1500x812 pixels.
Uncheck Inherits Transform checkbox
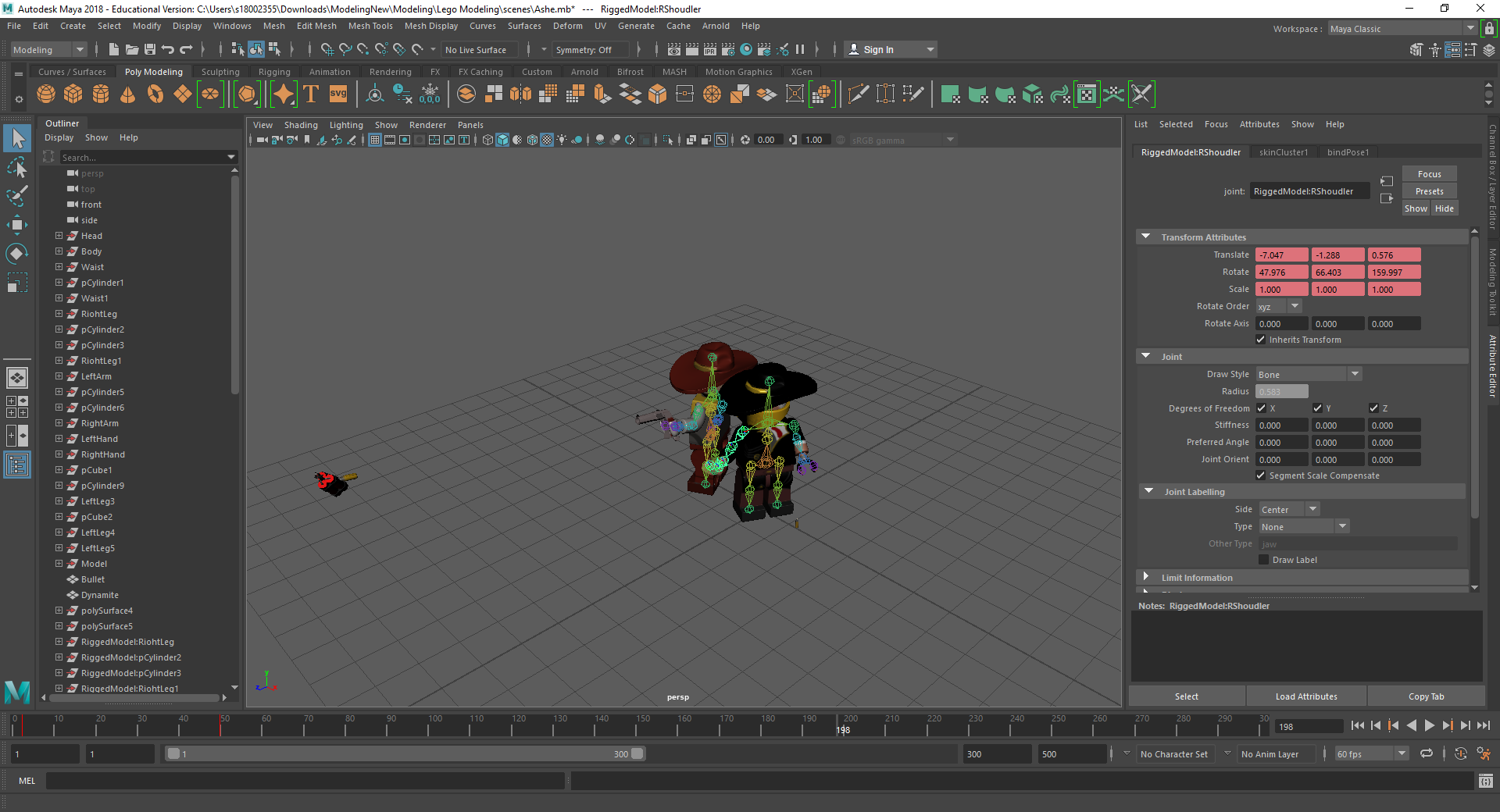[x=1260, y=340]
